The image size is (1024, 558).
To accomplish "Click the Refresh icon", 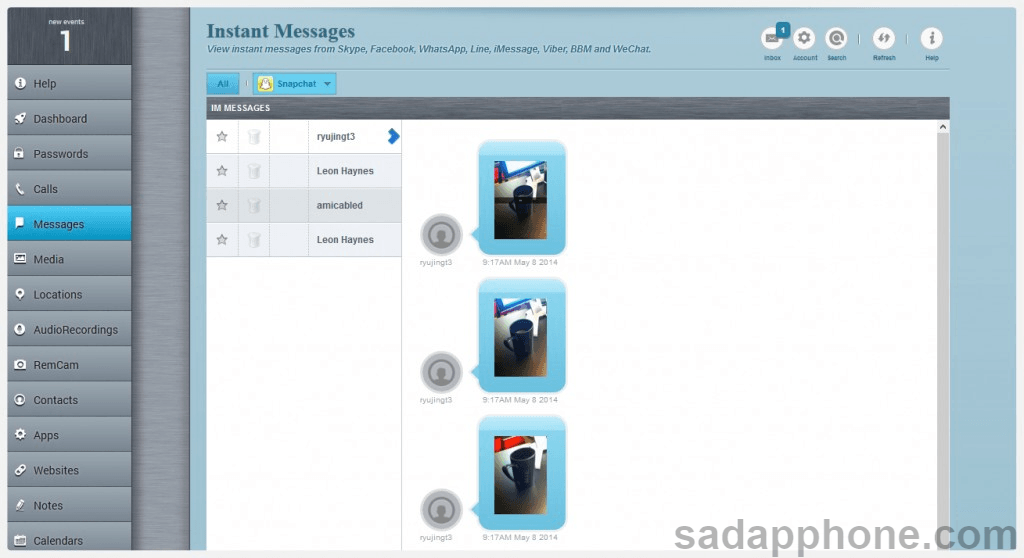I will pyautogui.click(x=883, y=39).
